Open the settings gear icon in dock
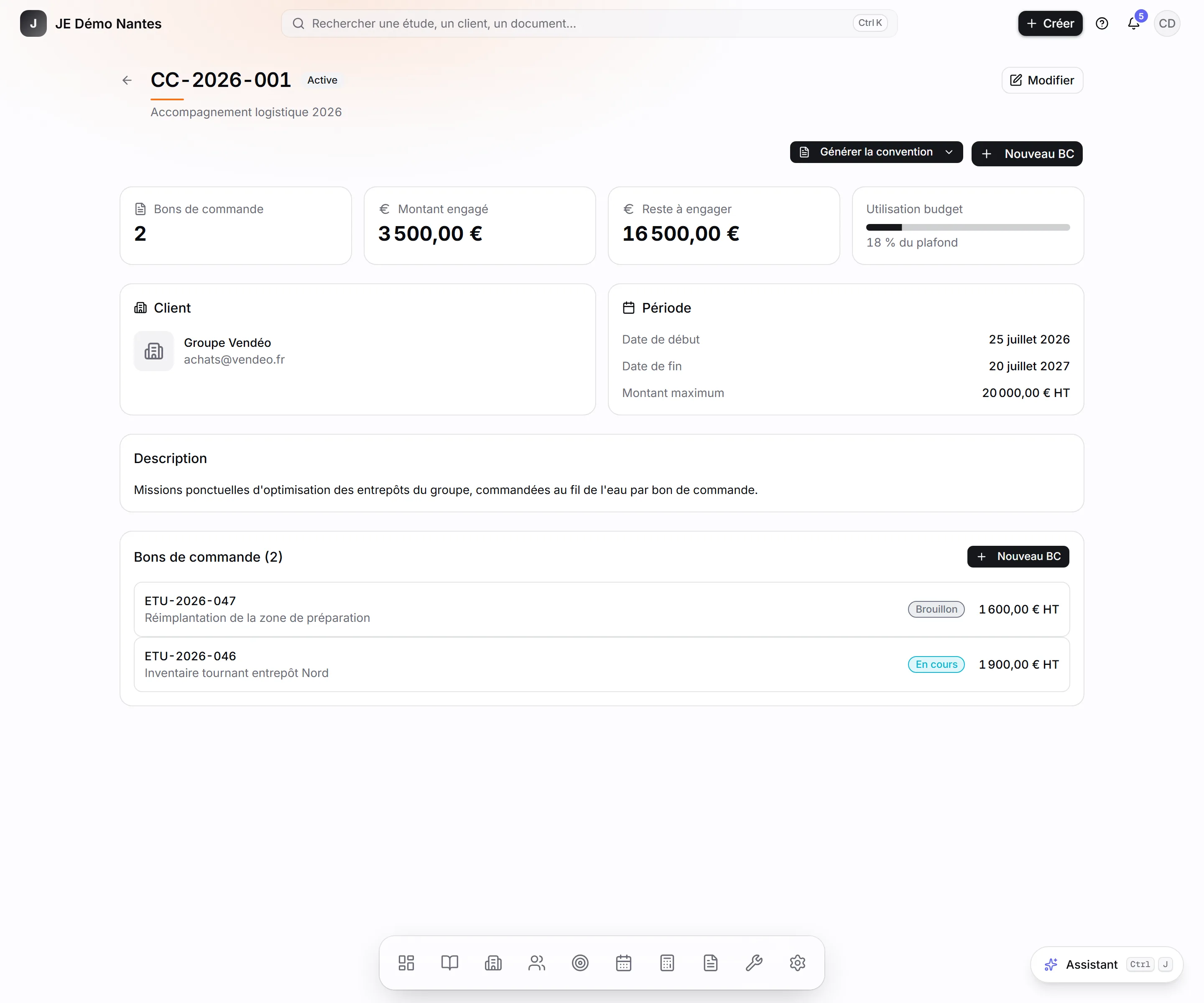Viewport: 1204px width, 1003px height. (x=798, y=963)
